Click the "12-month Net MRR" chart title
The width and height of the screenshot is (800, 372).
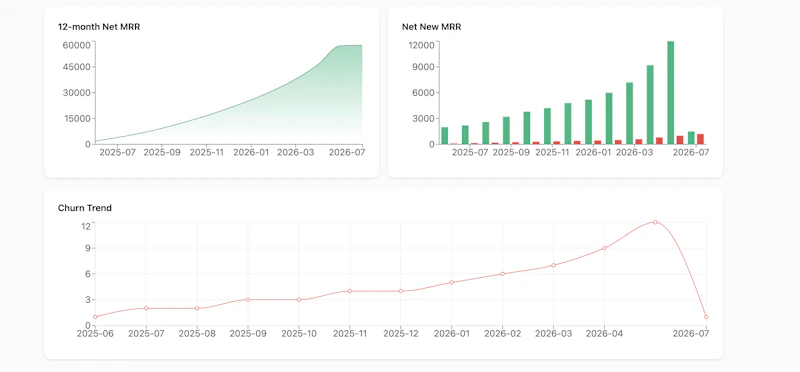coord(99,27)
